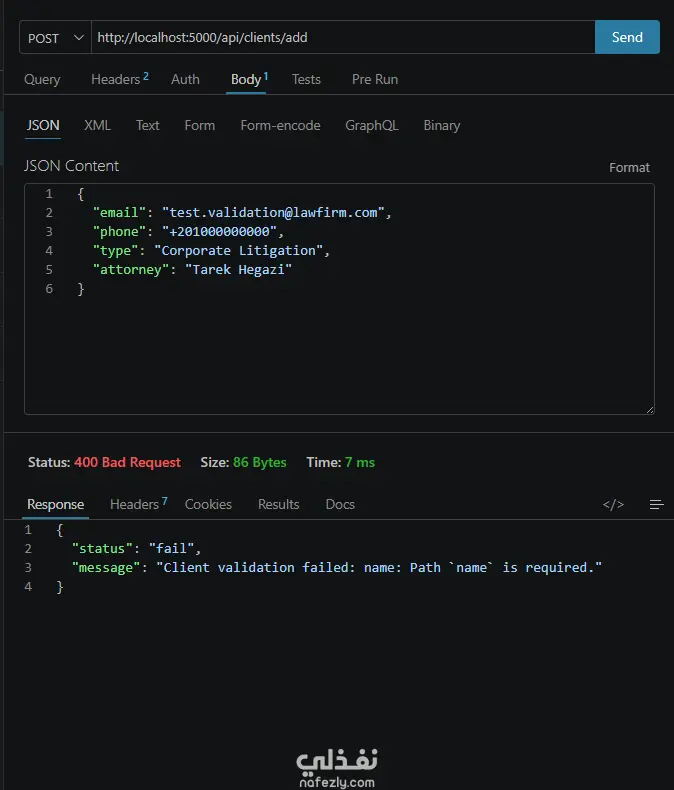Open the response options menu icon
The image size is (674, 790).
656,504
